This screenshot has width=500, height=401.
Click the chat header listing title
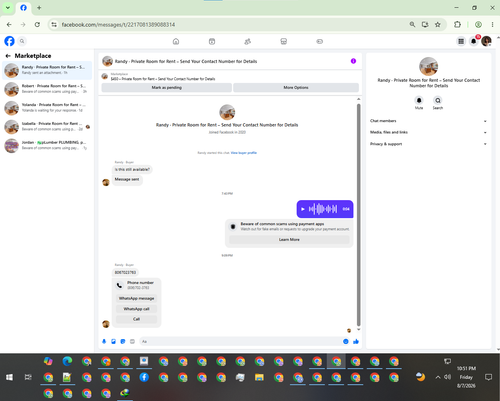(x=186, y=61)
